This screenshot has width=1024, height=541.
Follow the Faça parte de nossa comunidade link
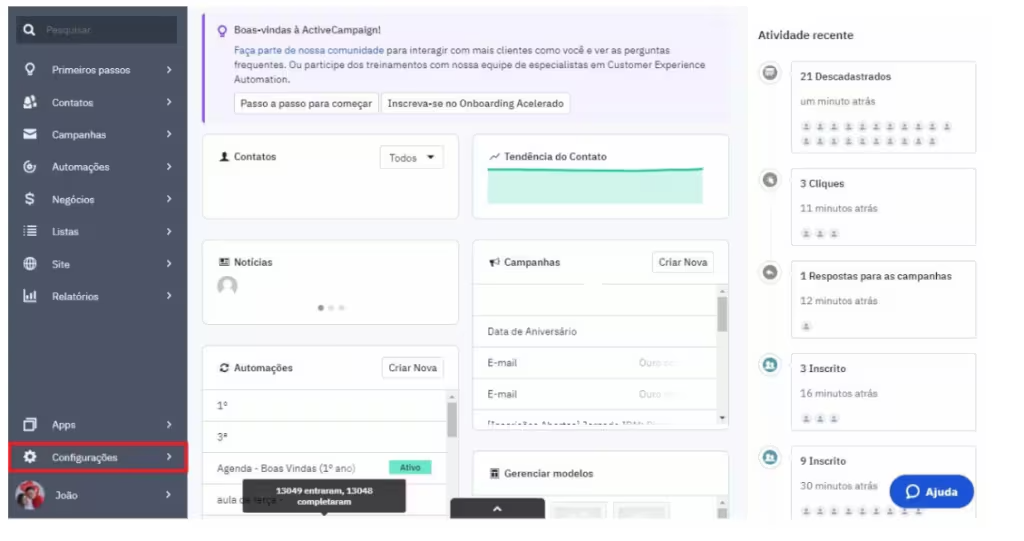[309, 50]
